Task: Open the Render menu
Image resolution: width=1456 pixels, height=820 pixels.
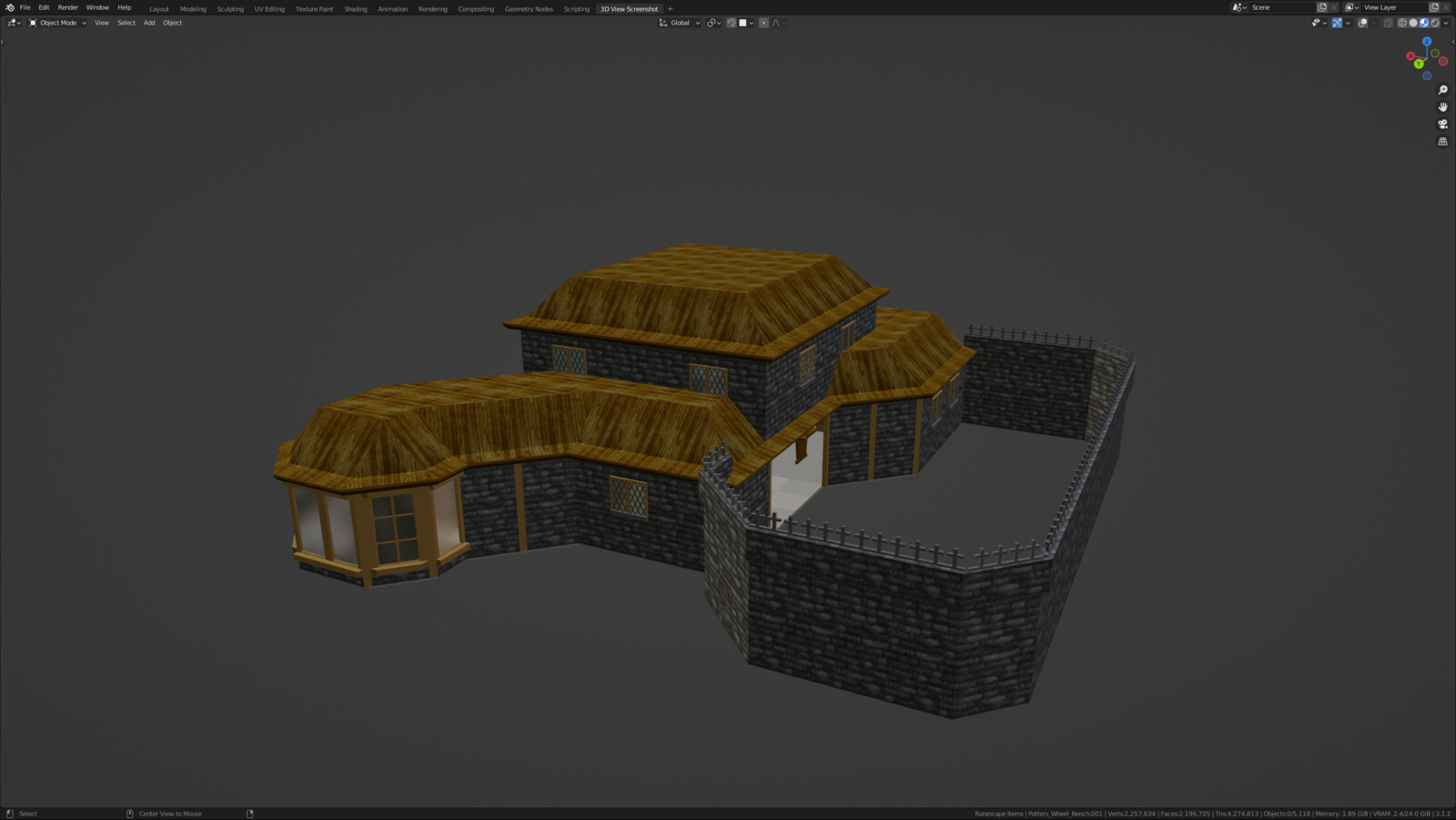Action: tap(68, 7)
